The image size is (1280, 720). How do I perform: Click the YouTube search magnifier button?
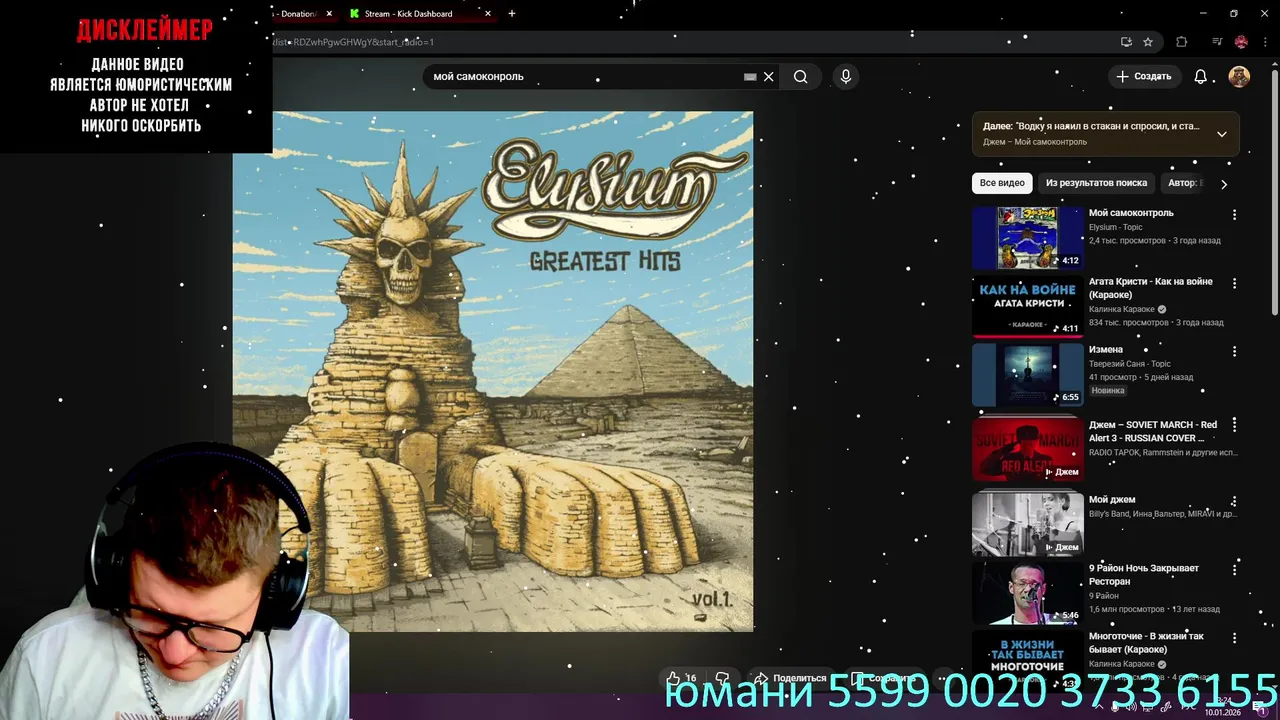pyautogui.click(x=800, y=77)
